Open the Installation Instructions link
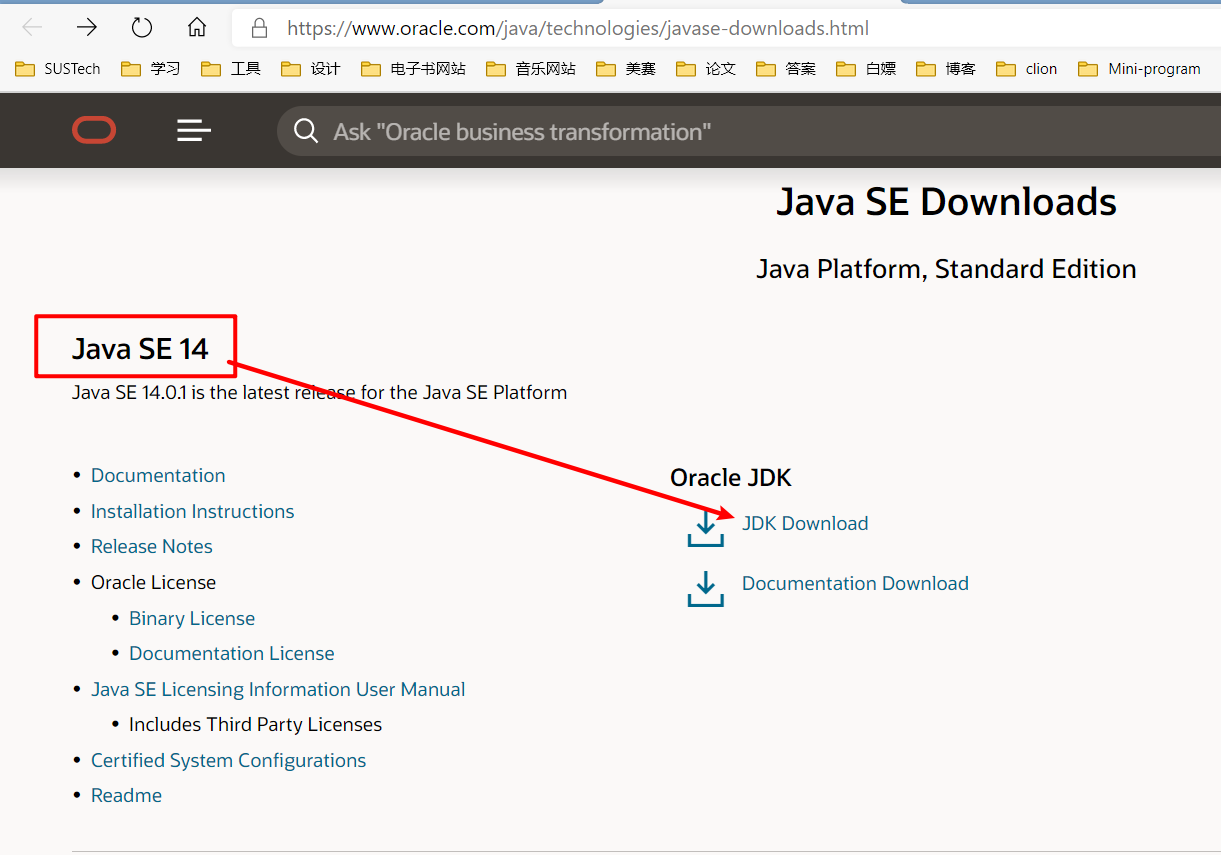This screenshot has width=1221, height=855. point(193,511)
